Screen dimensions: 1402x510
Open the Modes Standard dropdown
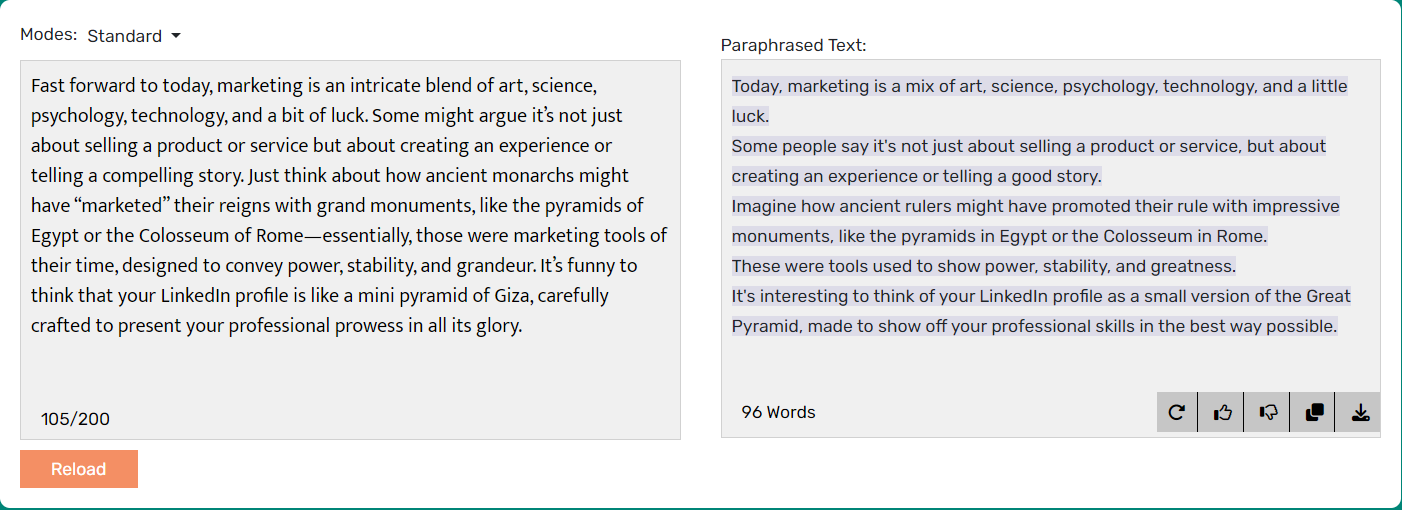pyautogui.click(x=134, y=36)
